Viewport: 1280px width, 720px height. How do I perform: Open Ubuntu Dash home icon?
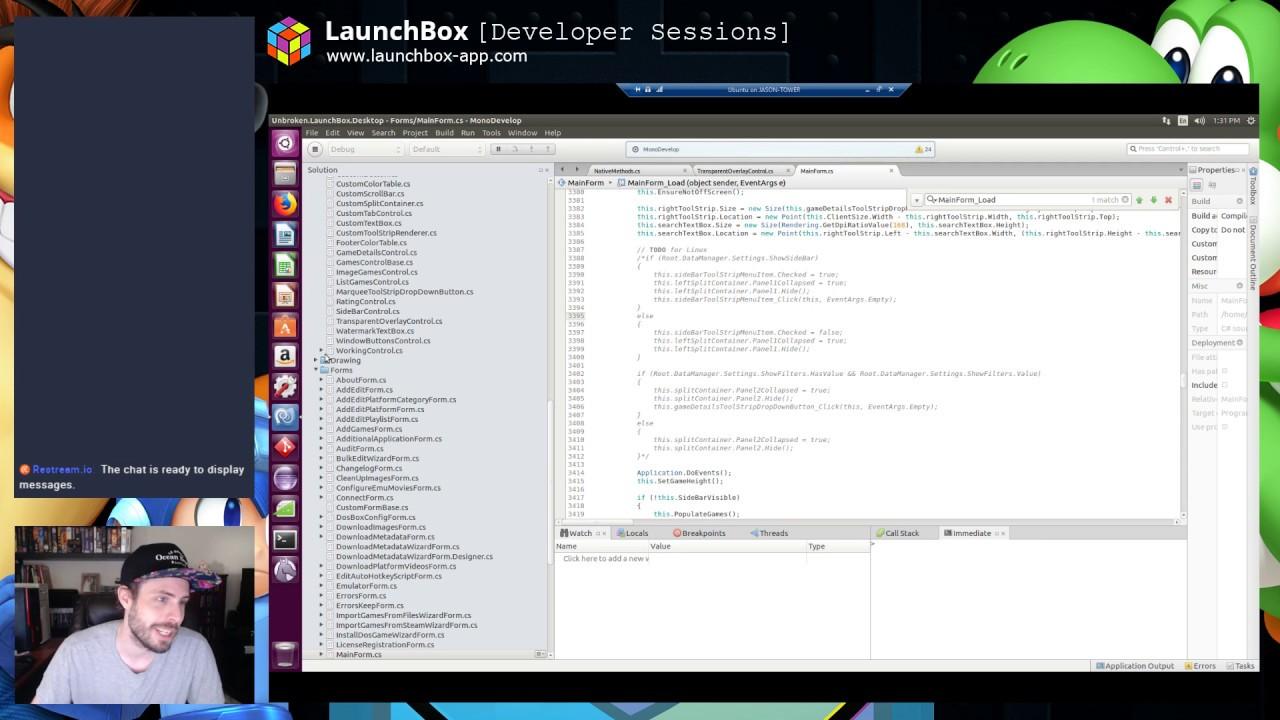(x=285, y=143)
